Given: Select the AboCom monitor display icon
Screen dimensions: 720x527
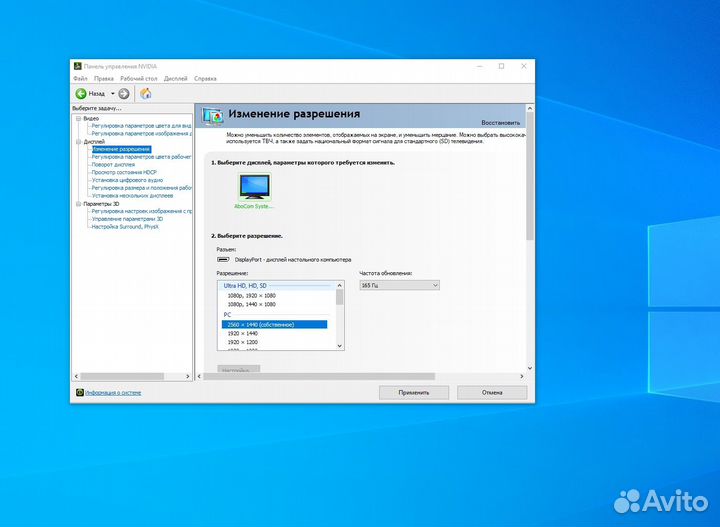Looking at the screenshot, I should [254, 186].
